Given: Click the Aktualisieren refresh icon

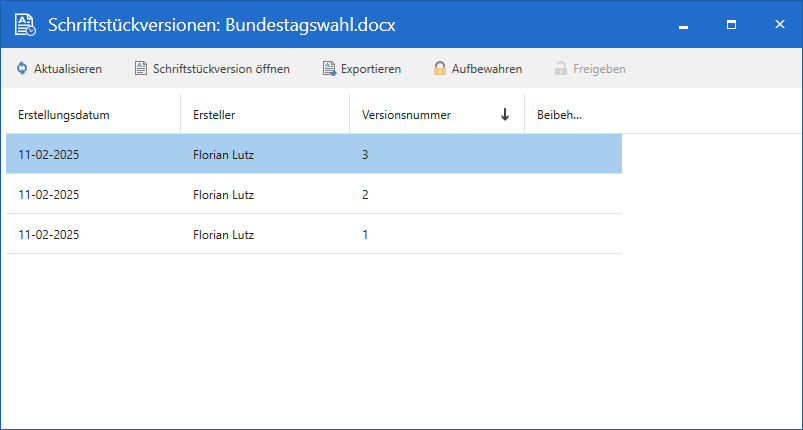Looking at the screenshot, I should 22,69.
